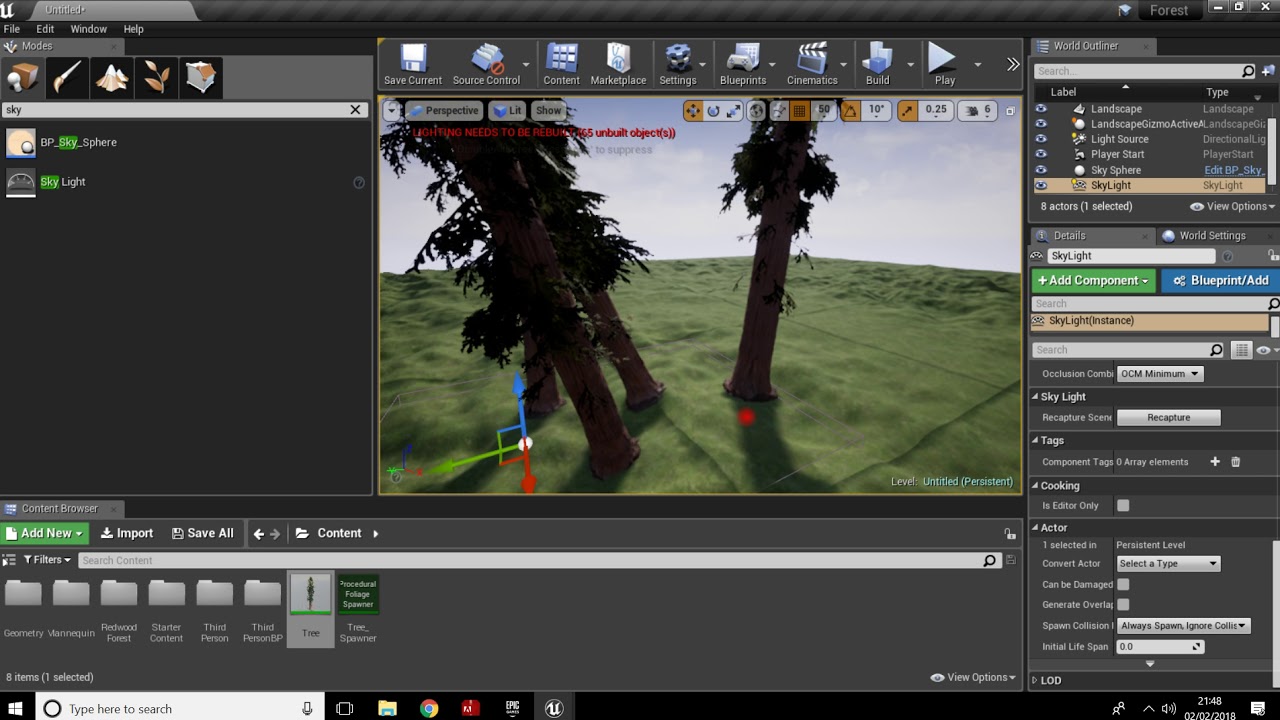The image size is (1280, 720).
Task: Click Save All in Content Browser
Action: pyautogui.click(x=202, y=534)
